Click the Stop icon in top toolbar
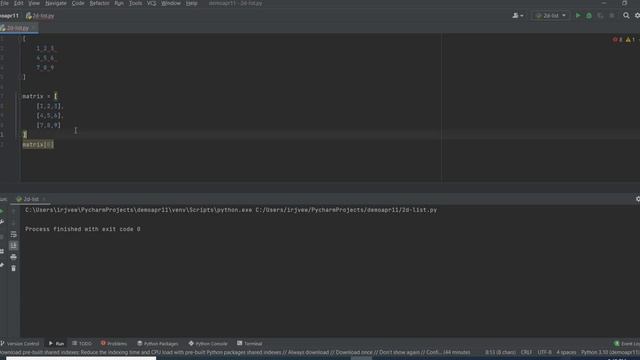 click(612, 16)
